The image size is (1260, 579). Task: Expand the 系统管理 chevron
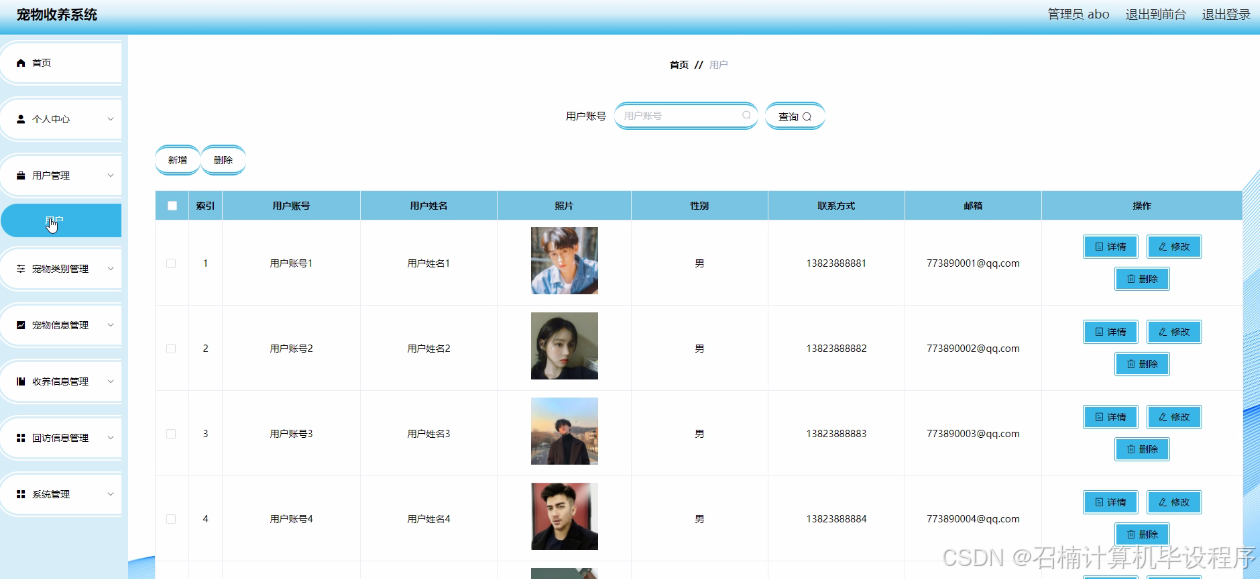click(x=110, y=494)
